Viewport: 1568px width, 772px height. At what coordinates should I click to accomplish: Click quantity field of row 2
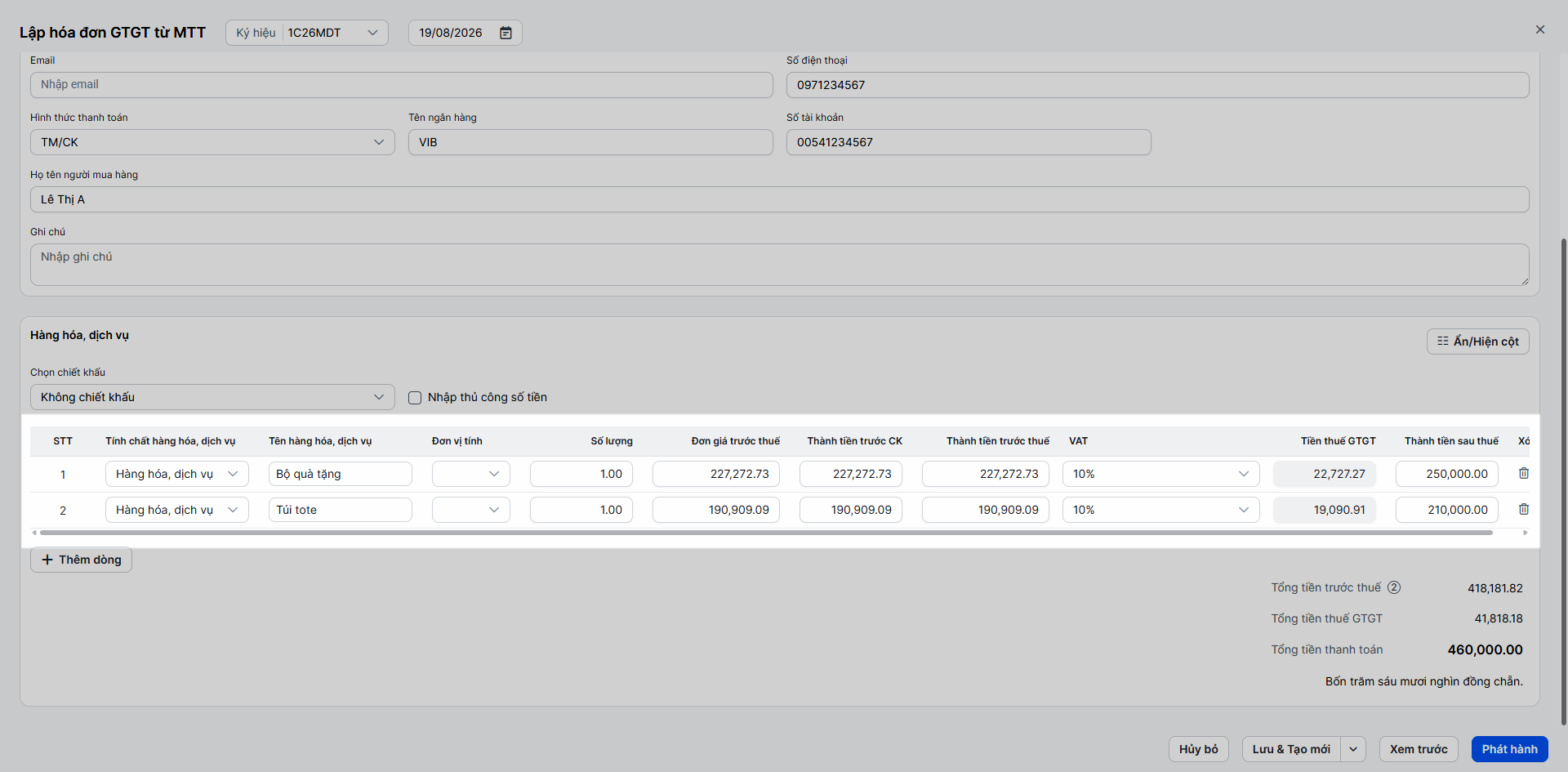[x=581, y=510]
